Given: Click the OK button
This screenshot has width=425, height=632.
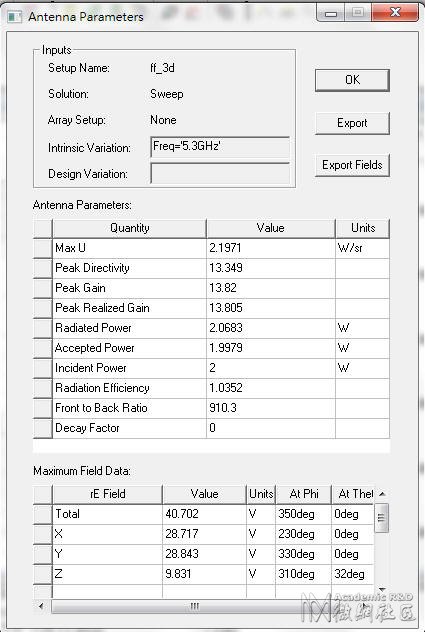Looking at the screenshot, I should click(x=352, y=80).
